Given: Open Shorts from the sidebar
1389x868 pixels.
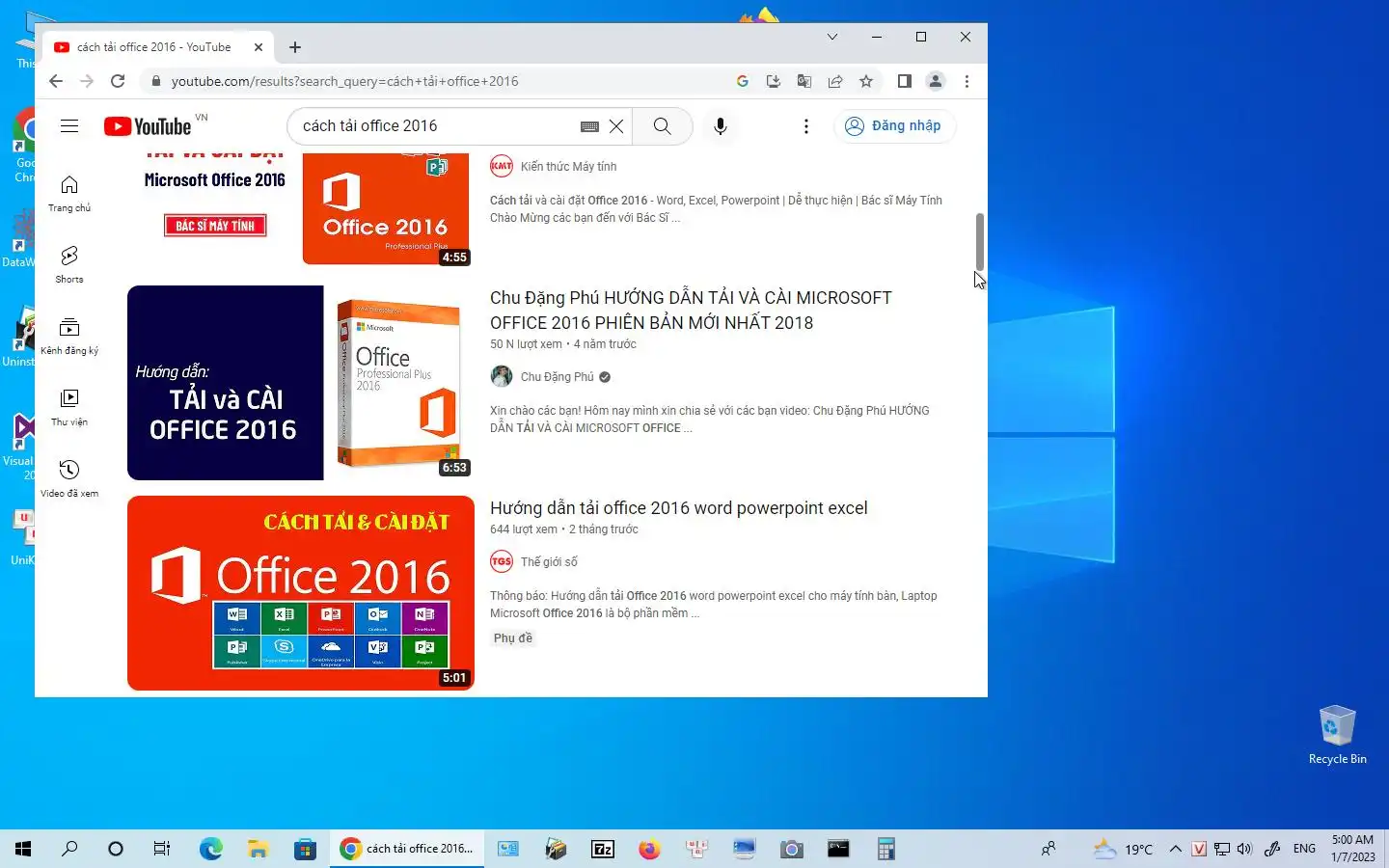Looking at the screenshot, I should click(69, 264).
